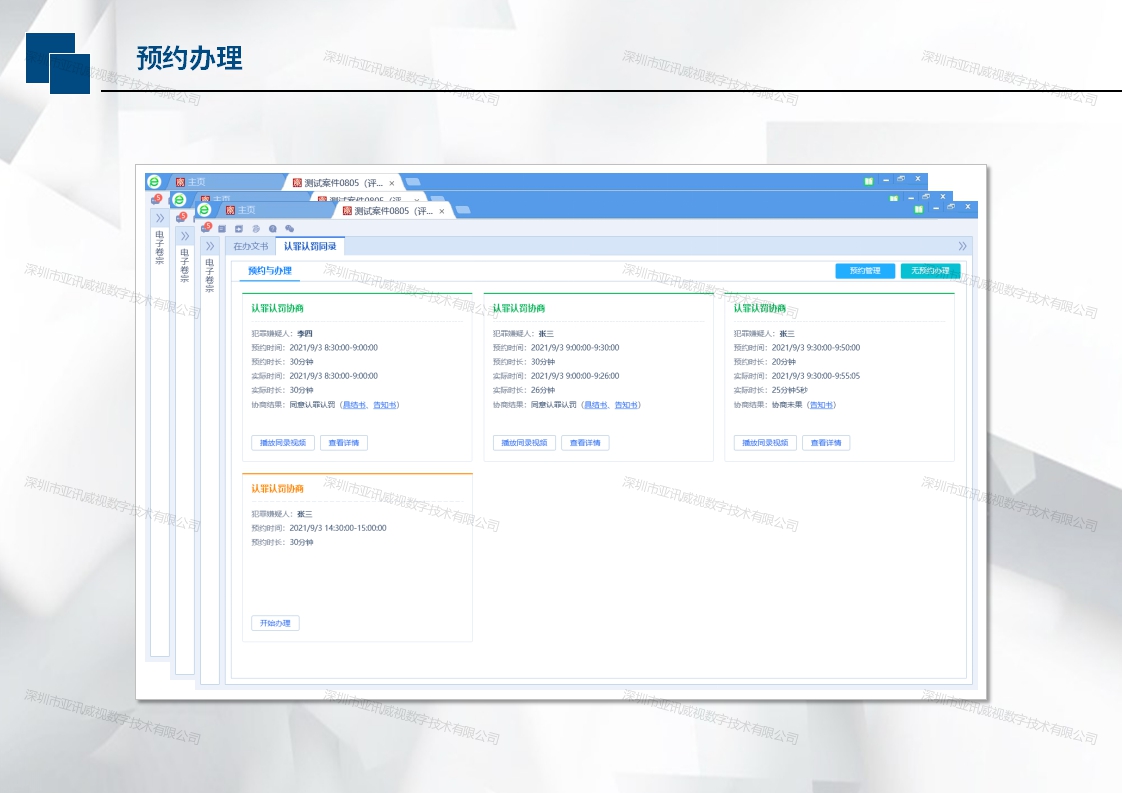This screenshot has height=793, width=1122.
Task: Open 告知书 link in 李四 card
Action: (x=384, y=405)
